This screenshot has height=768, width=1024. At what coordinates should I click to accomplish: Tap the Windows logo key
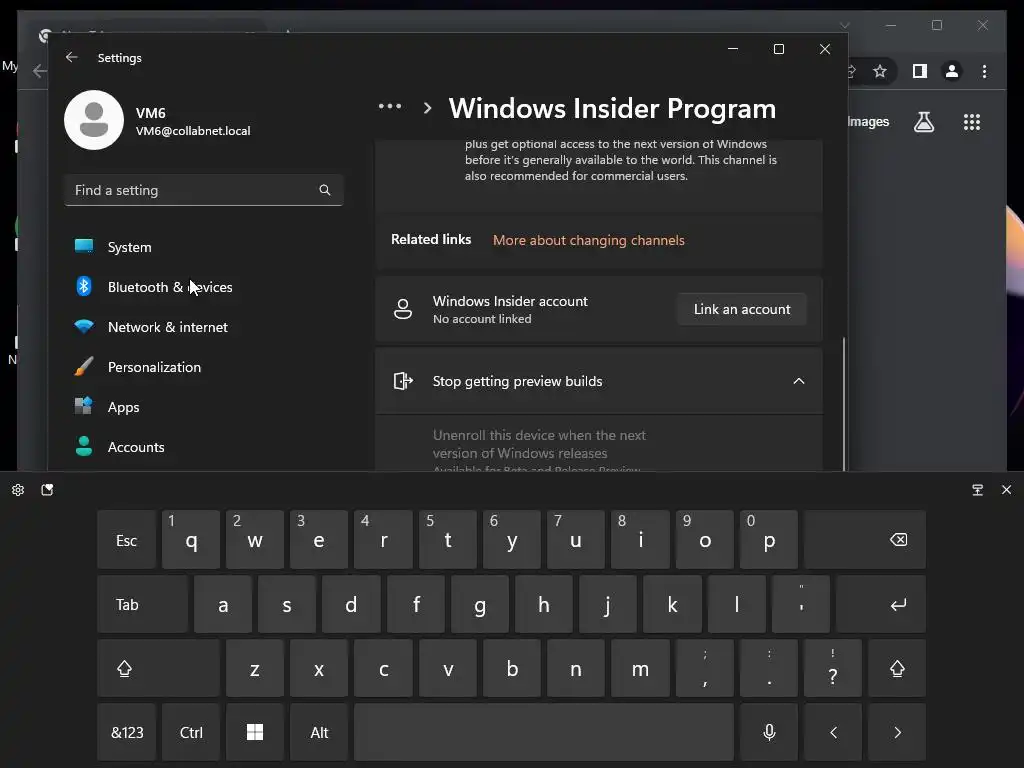tap(255, 732)
